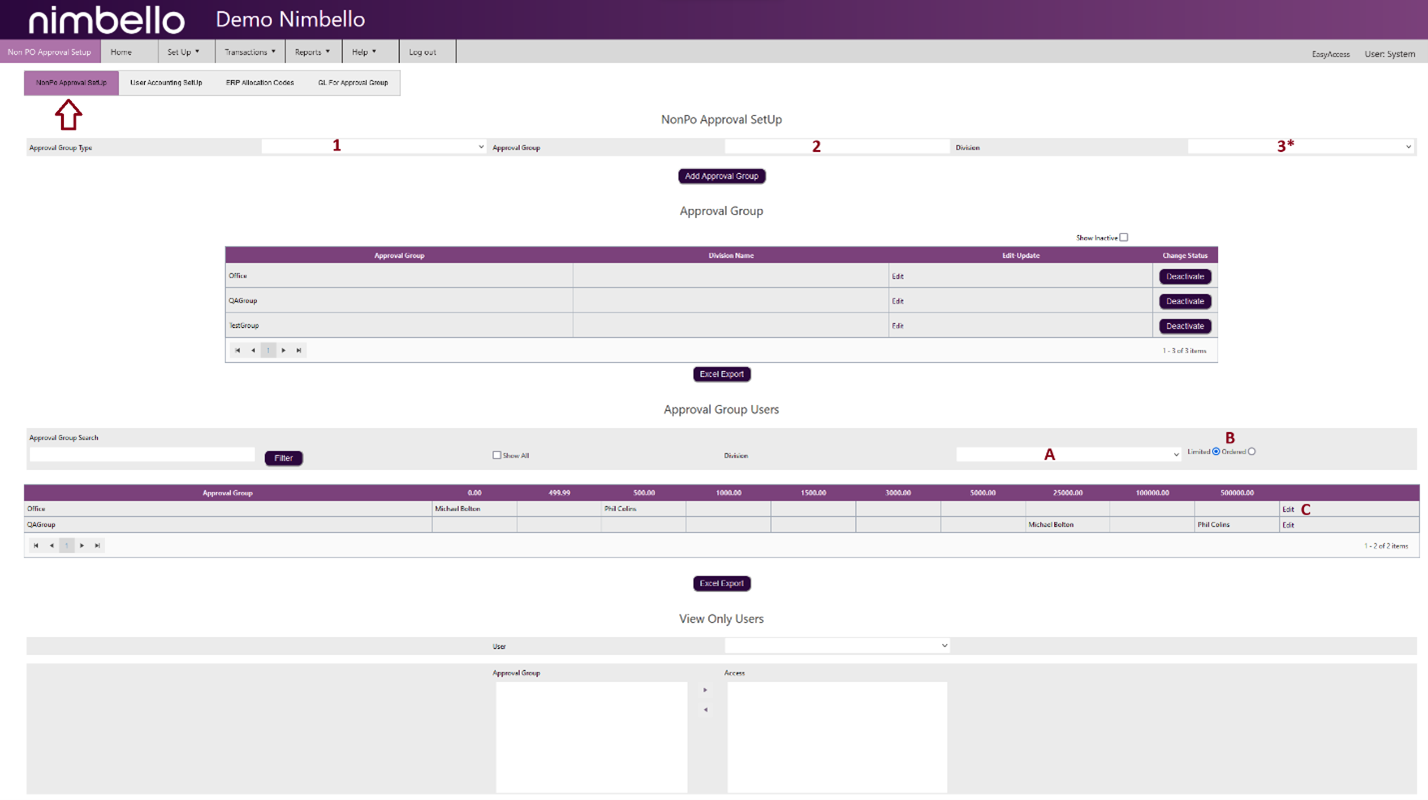Go to first page in Approval Group pager
This screenshot has height=800, width=1428.
pos(238,350)
